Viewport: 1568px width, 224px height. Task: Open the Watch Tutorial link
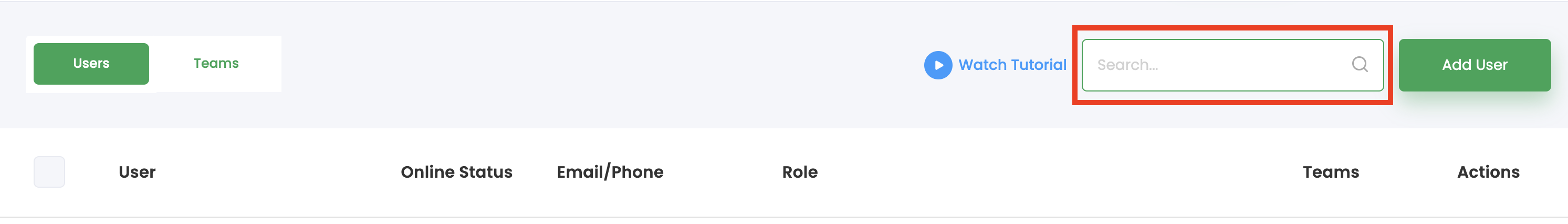point(1012,65)
